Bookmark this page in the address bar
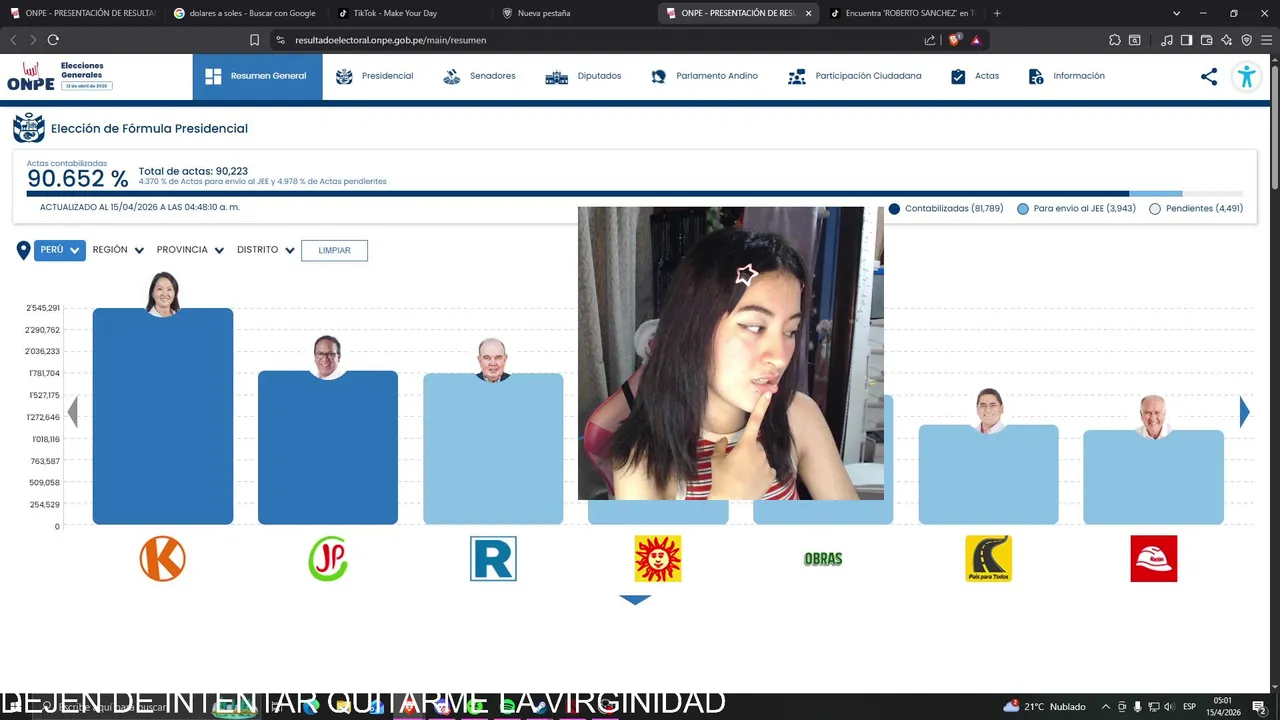The height and width of the screenshot is (720, 1280). 254,40
